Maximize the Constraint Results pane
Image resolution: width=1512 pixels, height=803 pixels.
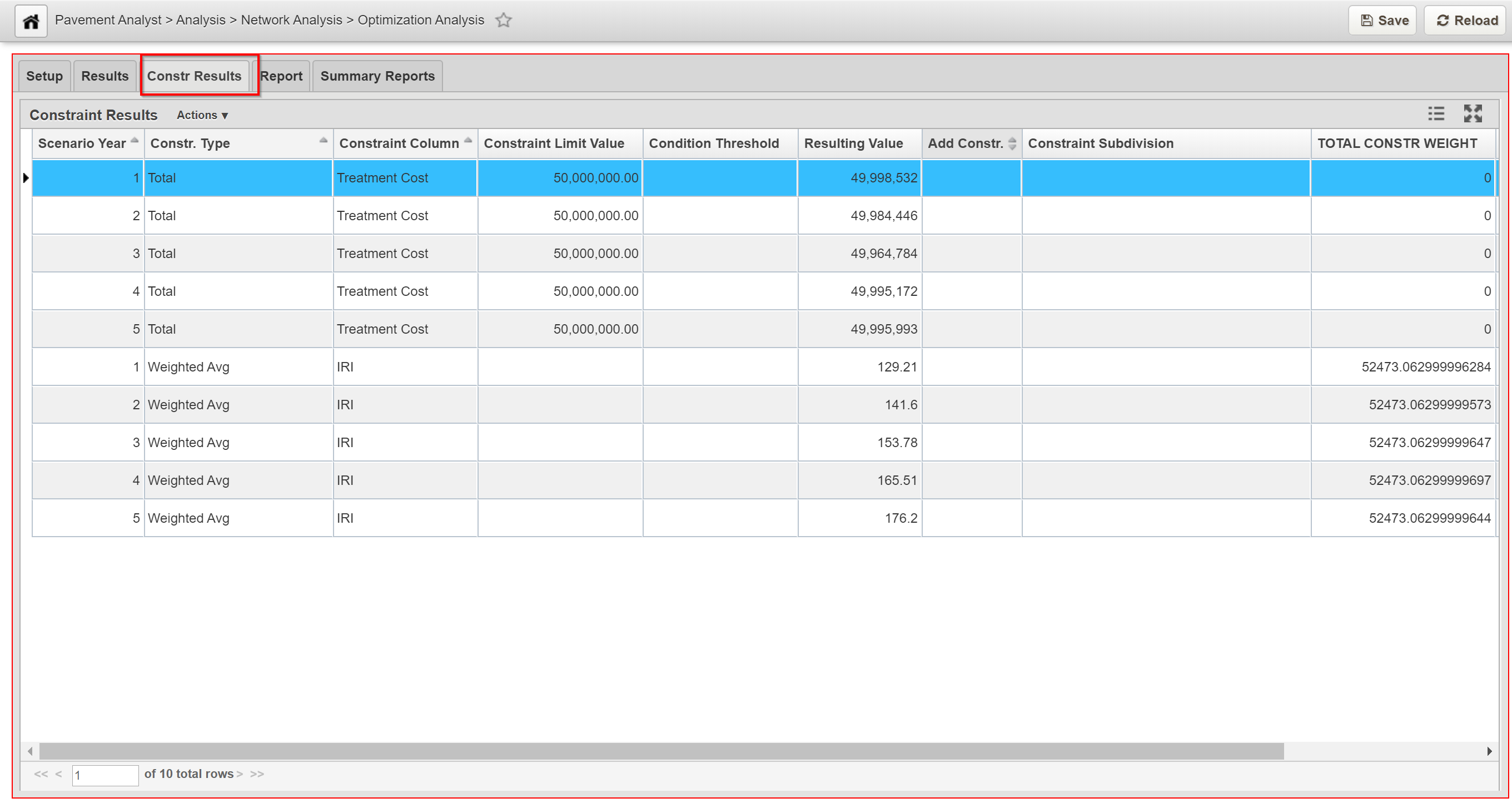point(1472,114)
